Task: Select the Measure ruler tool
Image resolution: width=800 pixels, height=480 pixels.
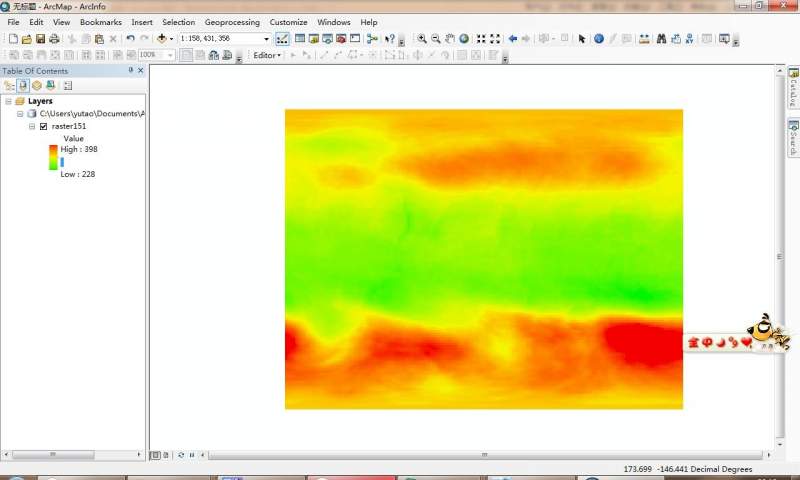Action: 644,39
